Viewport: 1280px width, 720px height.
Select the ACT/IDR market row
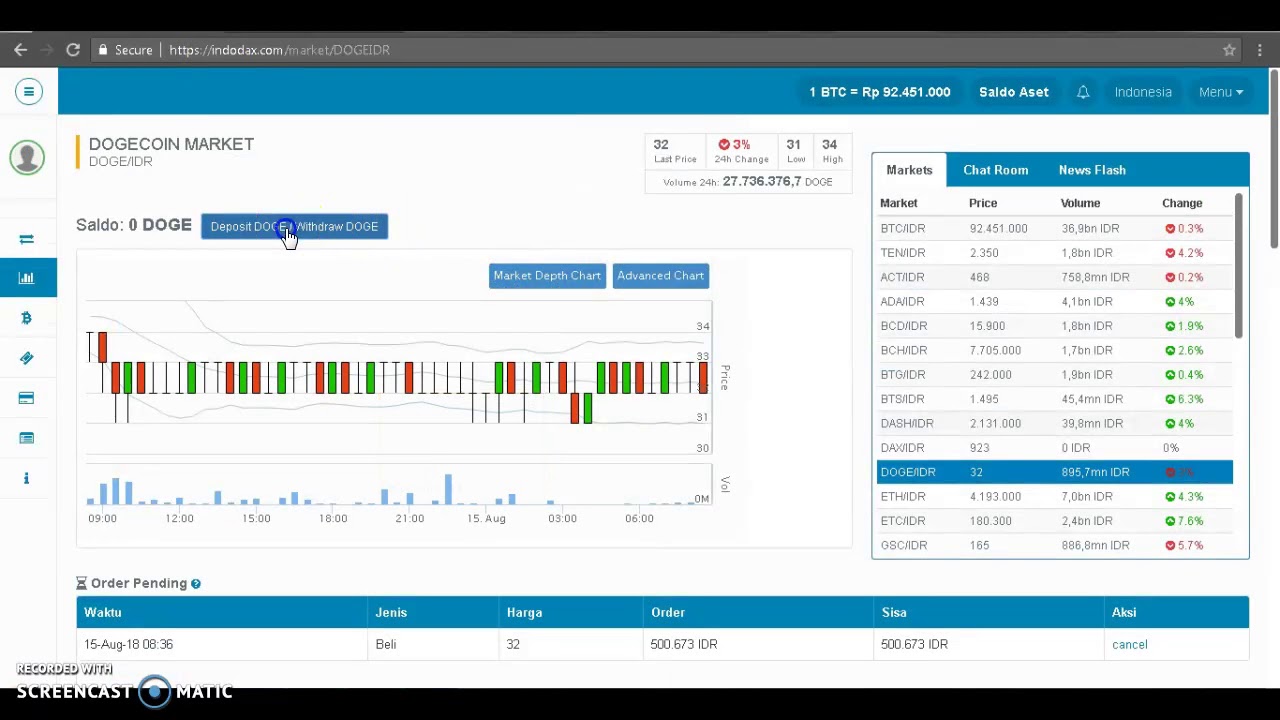[x=1055, y=277]
